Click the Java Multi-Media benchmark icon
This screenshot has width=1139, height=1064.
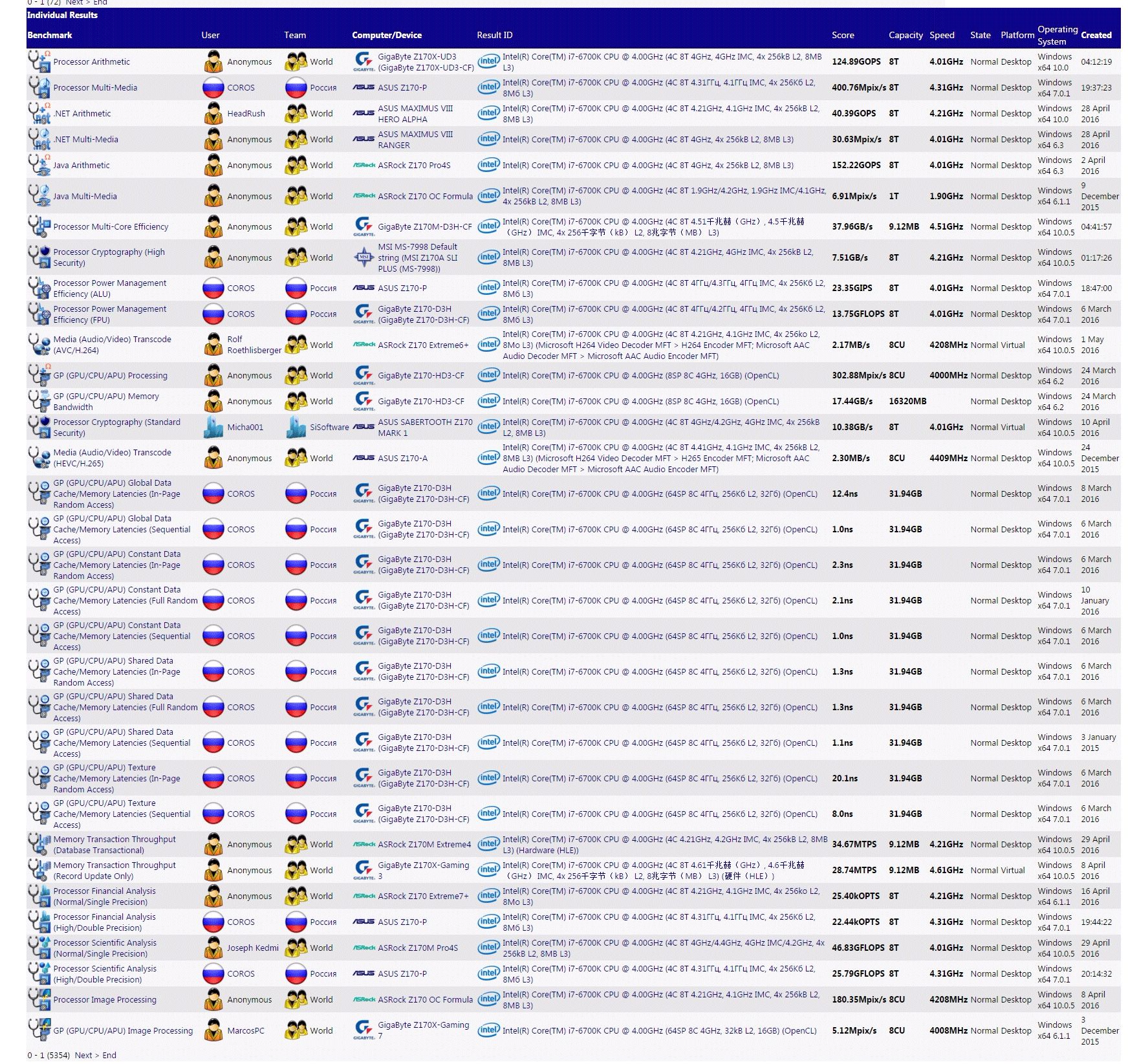pos(39,196)
